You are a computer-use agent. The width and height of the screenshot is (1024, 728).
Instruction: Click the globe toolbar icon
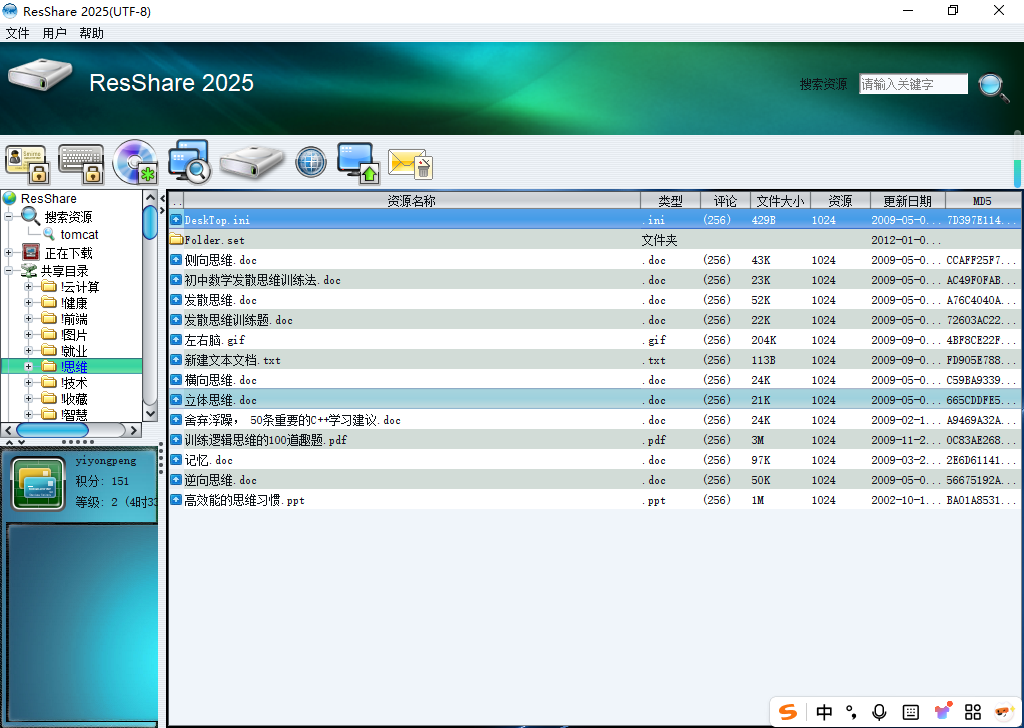pos(310,161)
